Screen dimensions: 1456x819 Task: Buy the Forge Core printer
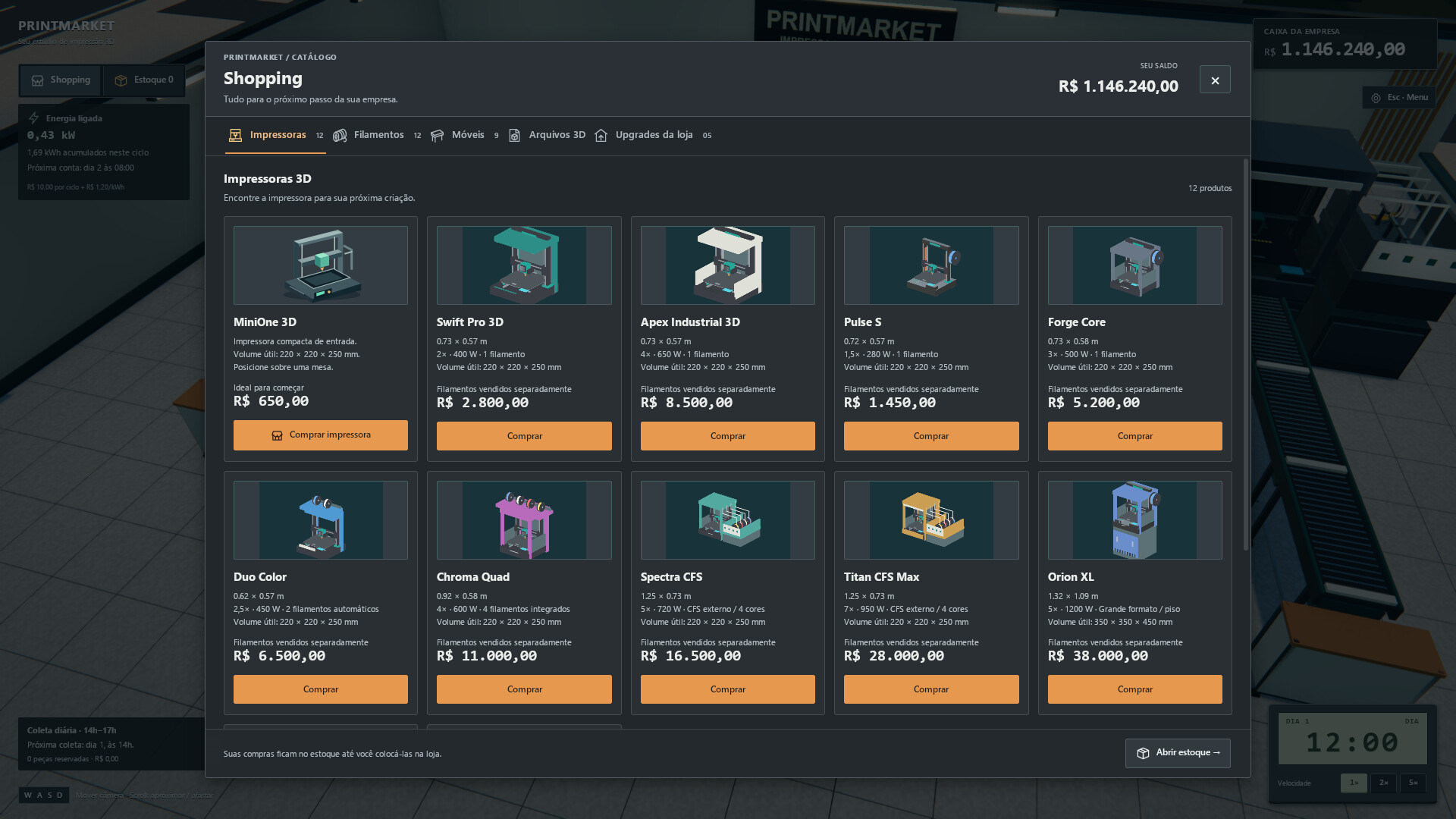1135,436
